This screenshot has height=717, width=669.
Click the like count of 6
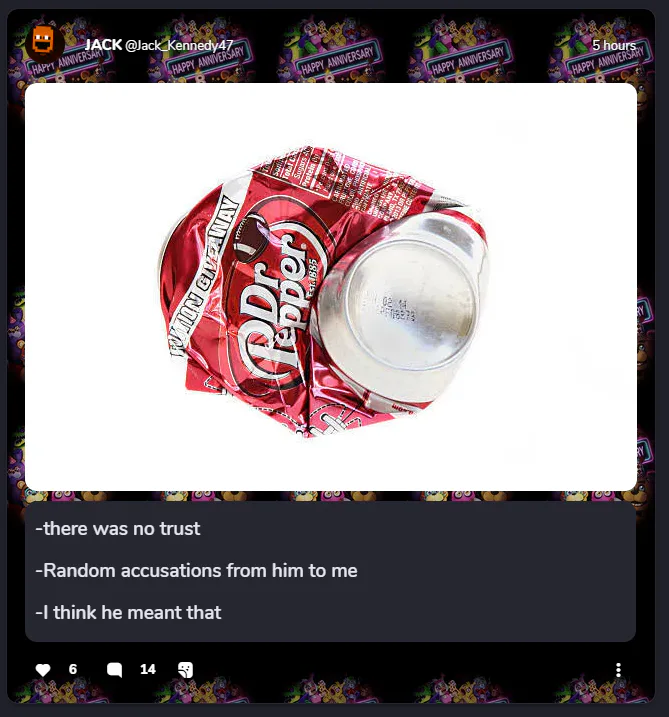click(x=73, y=669)
